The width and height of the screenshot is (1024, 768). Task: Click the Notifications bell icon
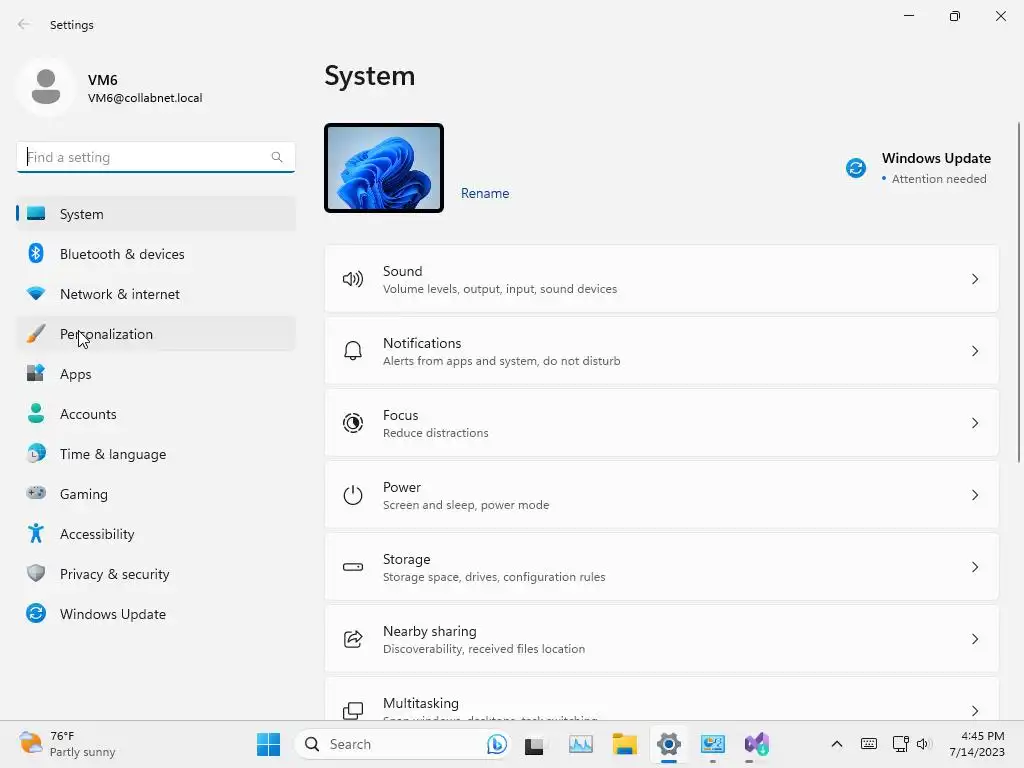353,351
